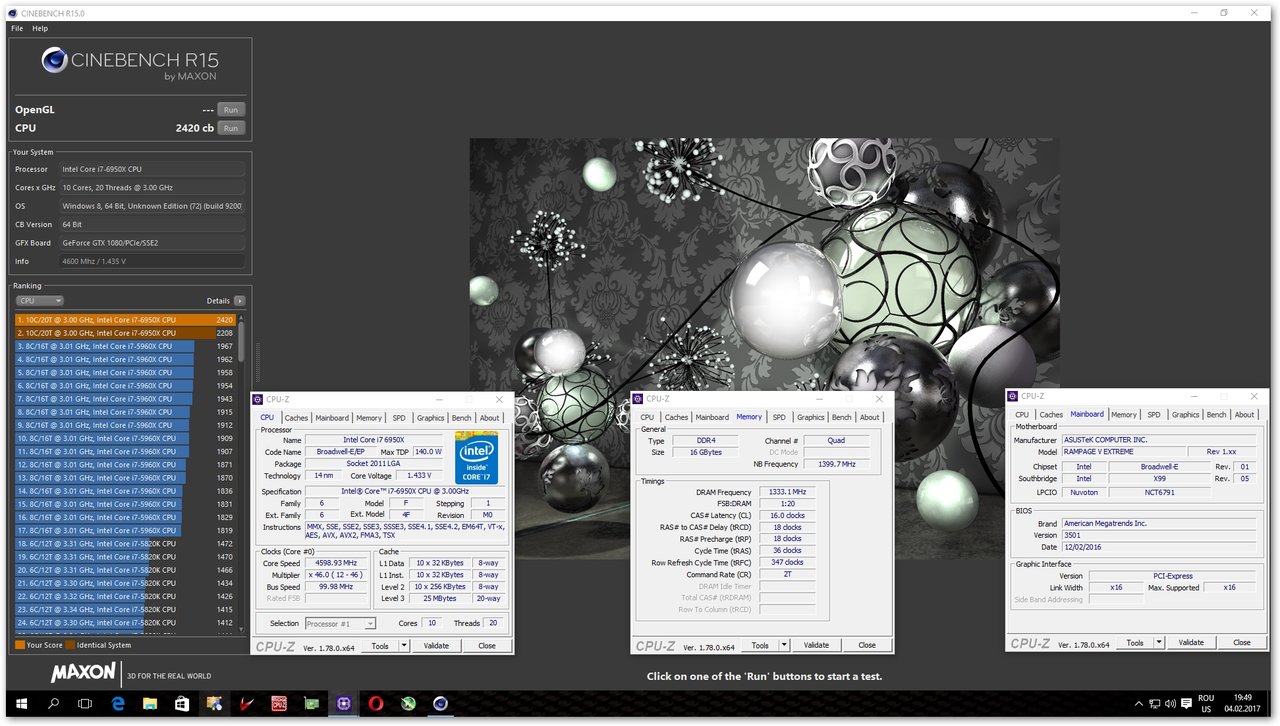Click Validate in the CPU-Z Mainboard window
The width and height of the screenshot is (1280, 726).
pyautogui.click(x=1191, y=643)
